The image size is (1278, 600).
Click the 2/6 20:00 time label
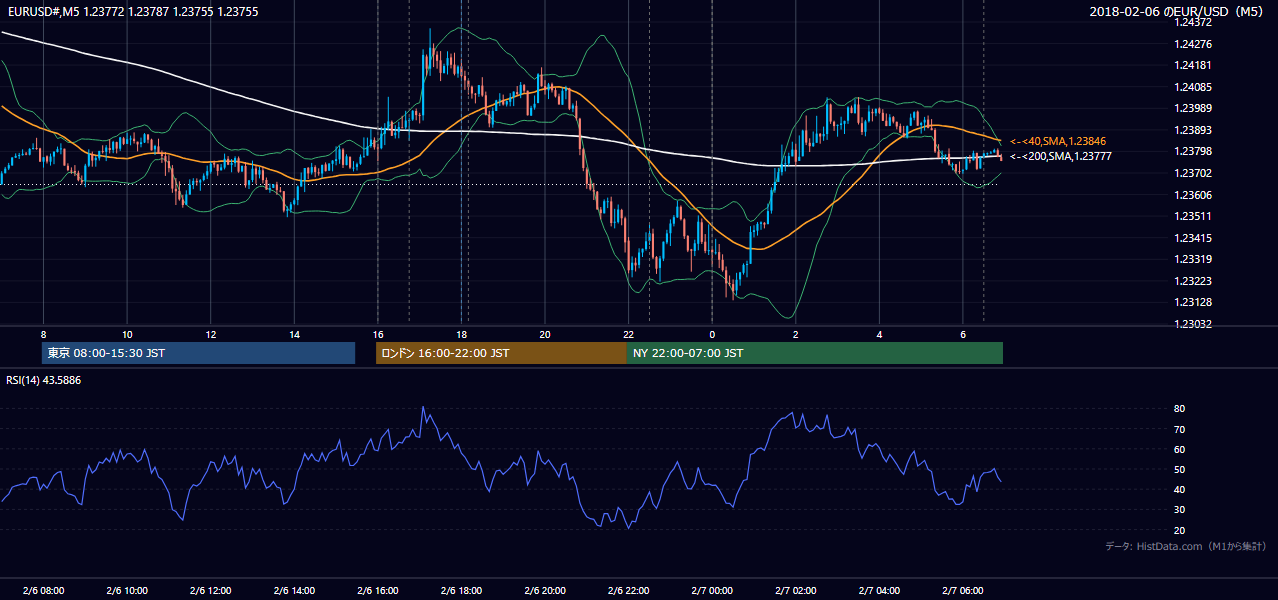tap(546, 590)
